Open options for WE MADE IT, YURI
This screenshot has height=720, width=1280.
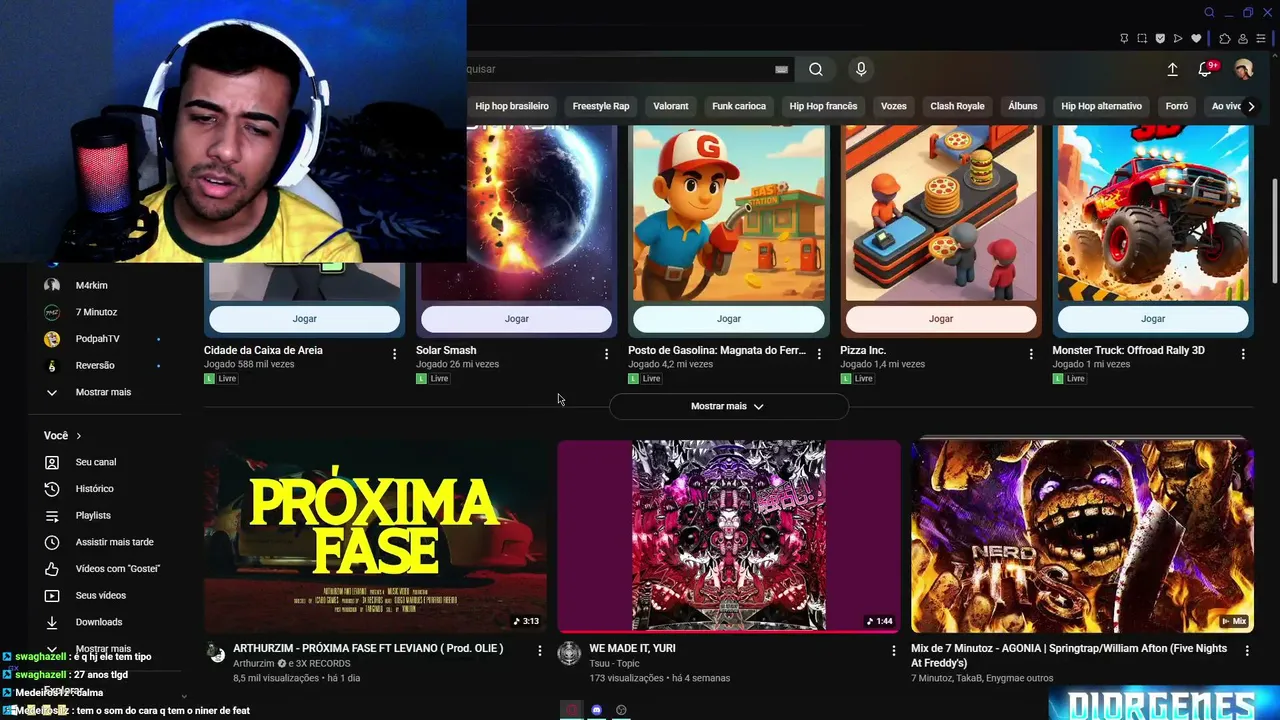click(x=894, y=651)
